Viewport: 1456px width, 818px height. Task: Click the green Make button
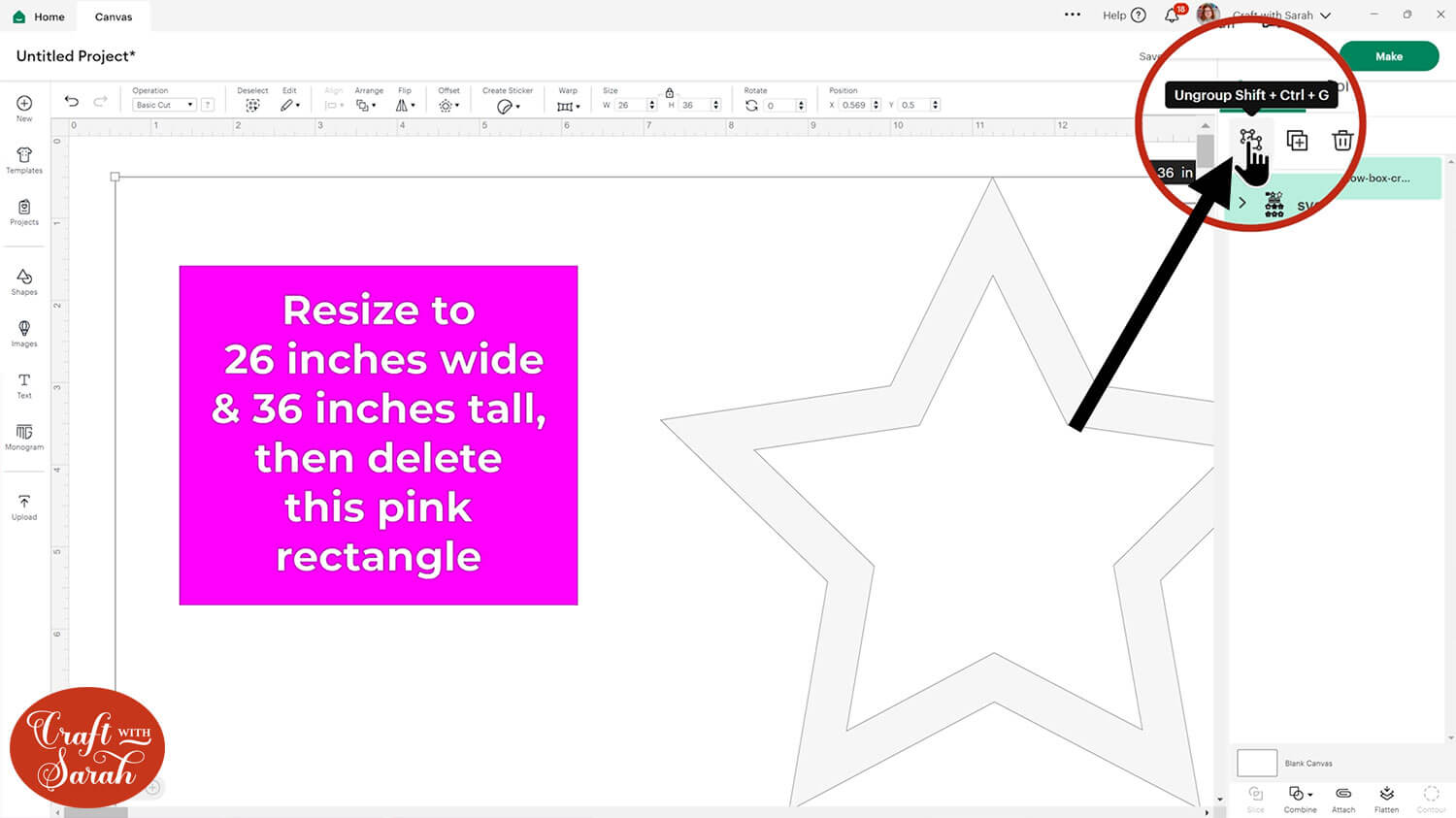pos(1389,56)
